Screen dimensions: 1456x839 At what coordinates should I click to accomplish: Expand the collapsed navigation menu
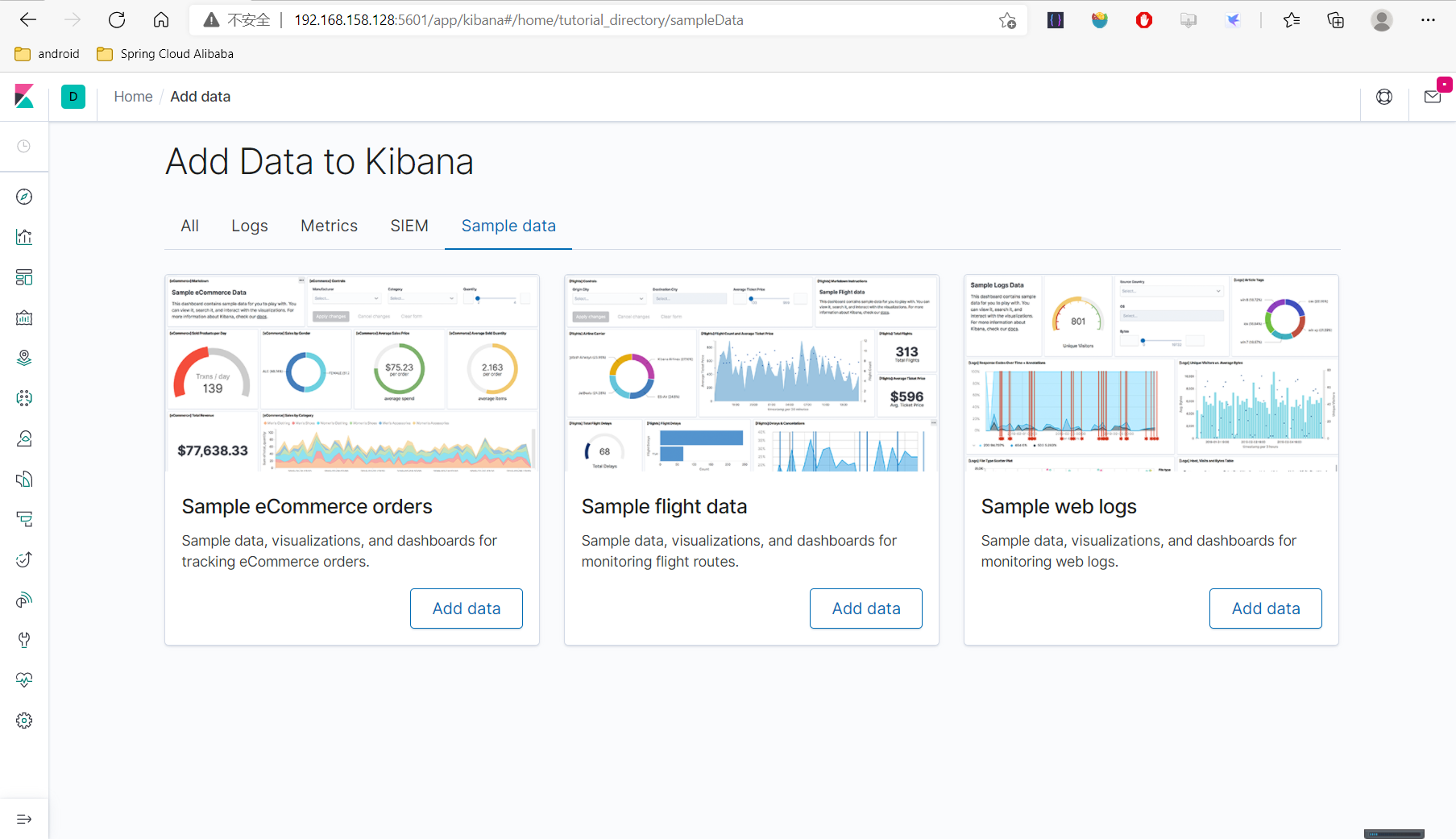click(x=24, y=819)
